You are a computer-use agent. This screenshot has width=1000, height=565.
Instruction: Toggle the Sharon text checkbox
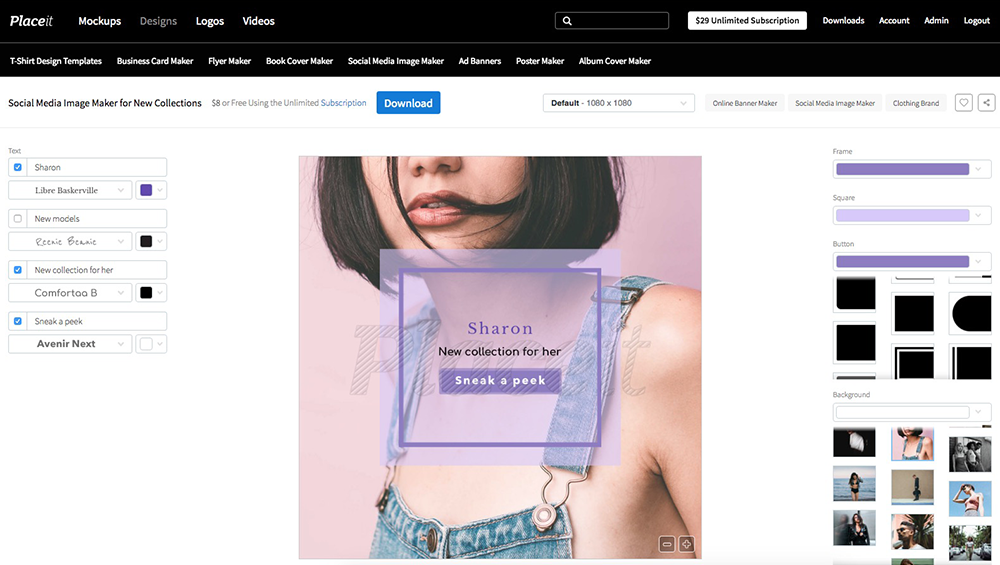18,167
